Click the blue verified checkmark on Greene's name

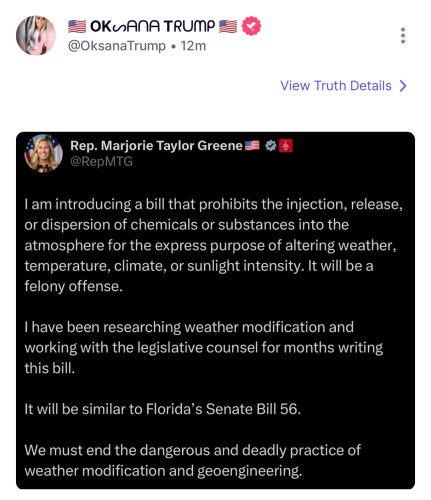(271, 146)
